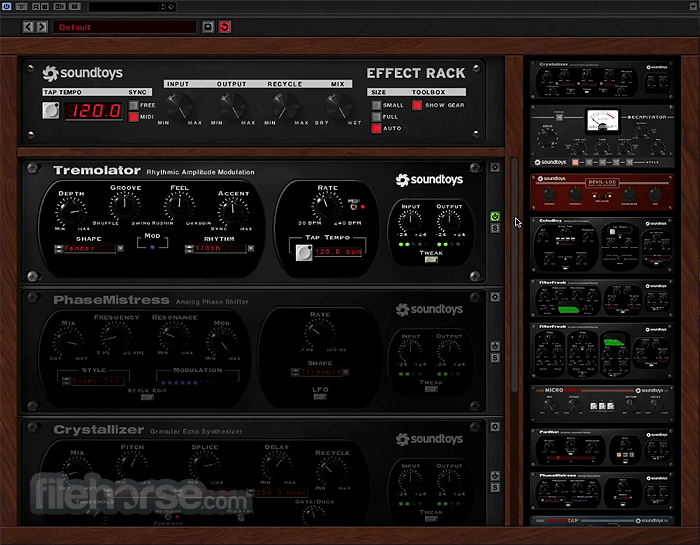This screenshot has width=700, height=545.
Task: Click the Tremolator Mod indicator button
Action: point(152,247)
